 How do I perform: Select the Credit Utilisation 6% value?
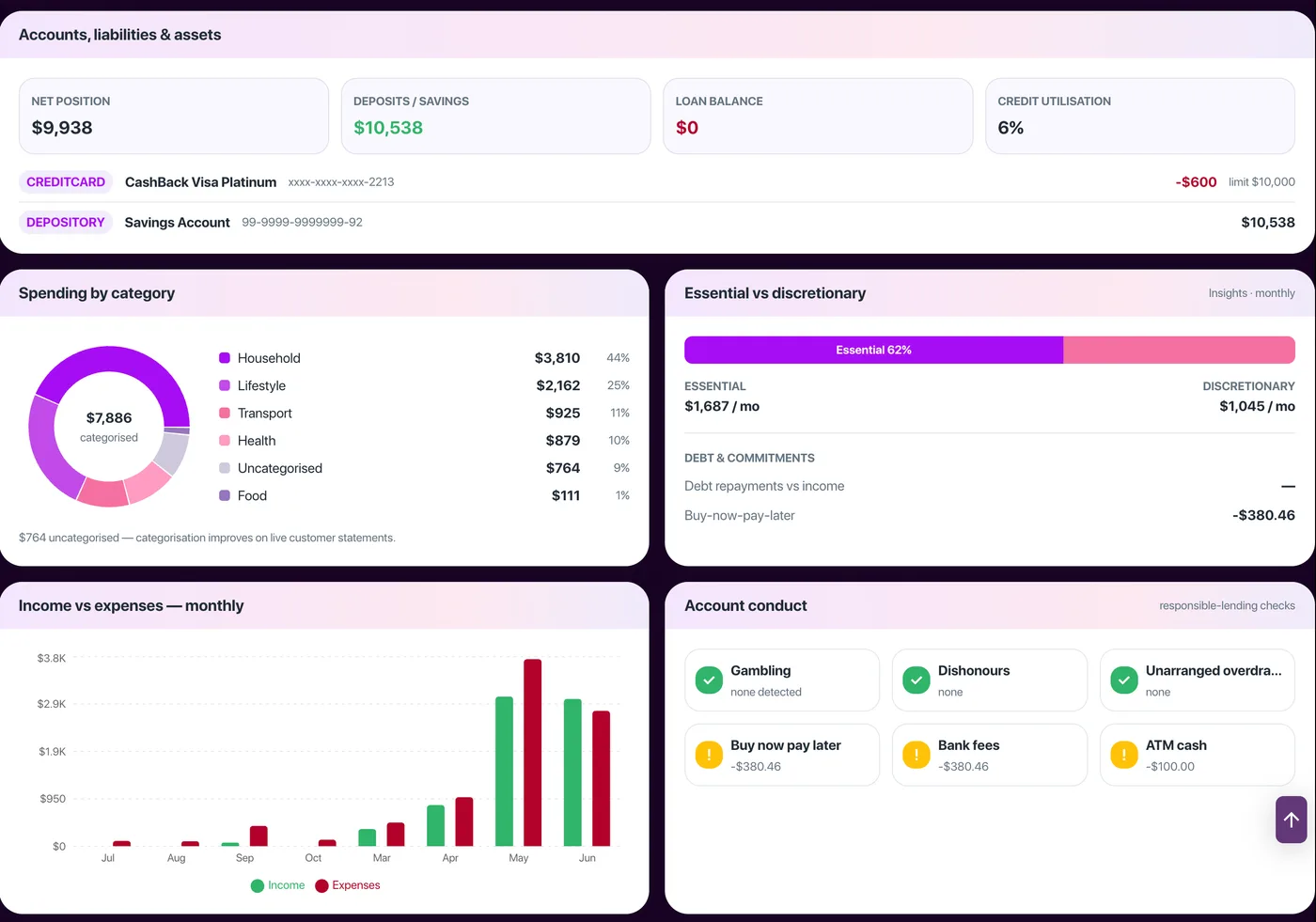[x=1010, y=128]
